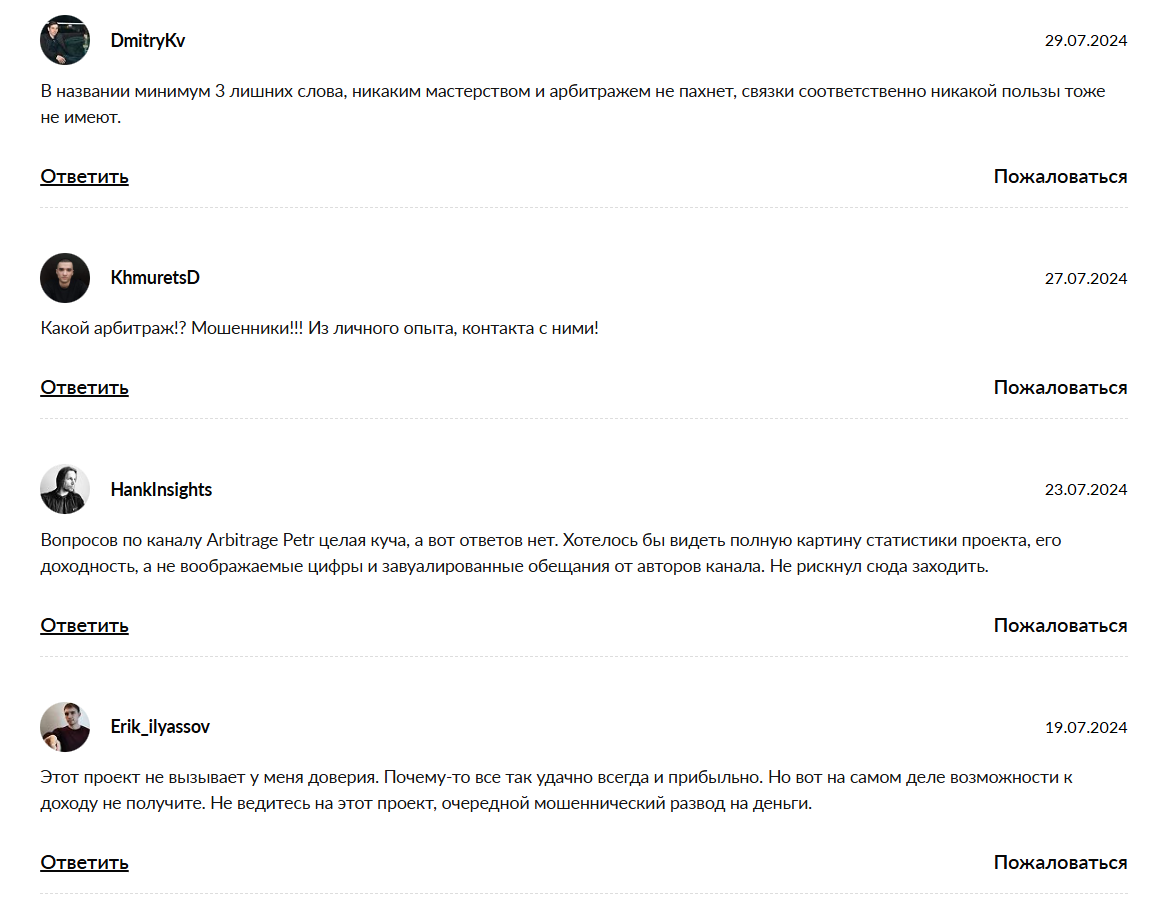Report Erik_ilyassov's comment with Пожаловаться

click(1060, 863)
